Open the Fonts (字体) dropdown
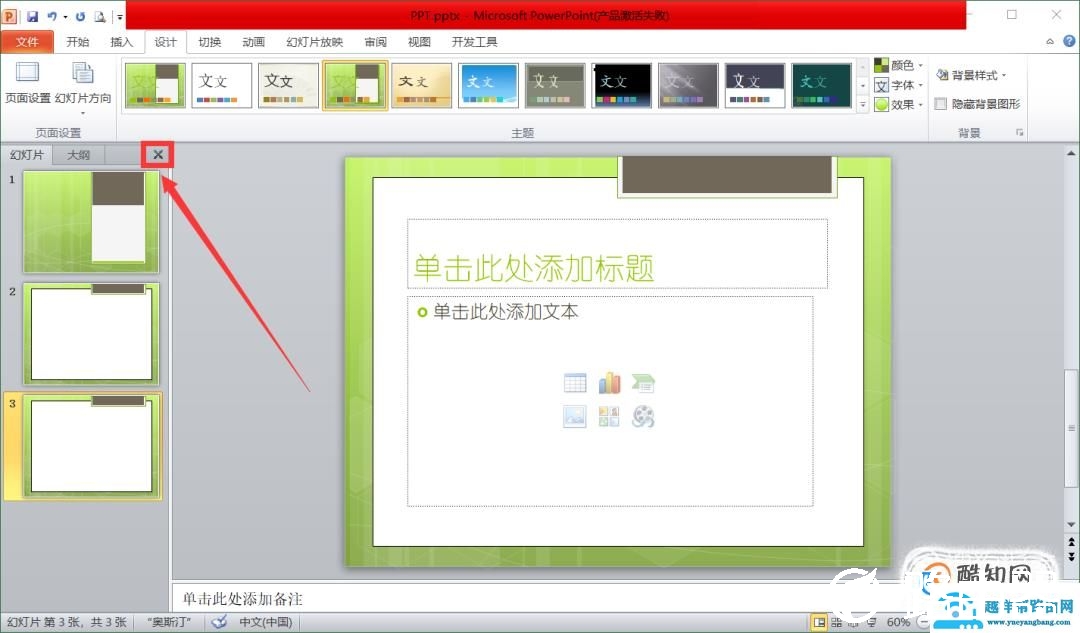The width and height of the screenshot is (1080, 633). pos(898,85)
